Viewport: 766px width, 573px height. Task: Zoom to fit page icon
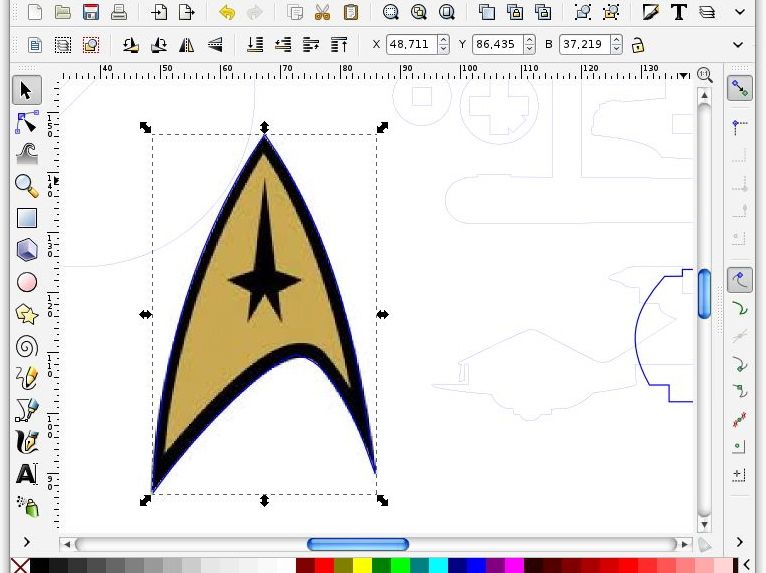coord(447,11)
